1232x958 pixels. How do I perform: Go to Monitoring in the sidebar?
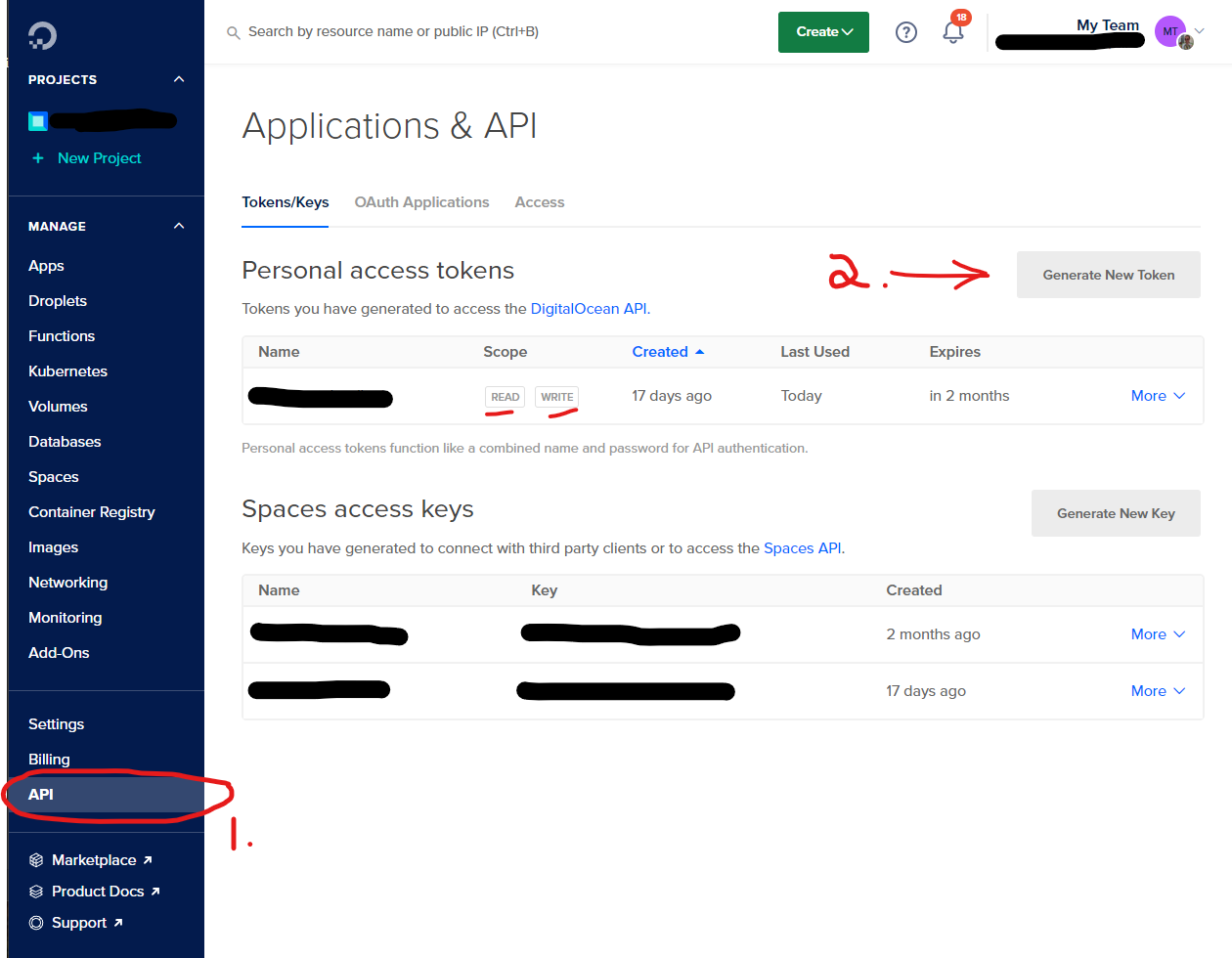(x=65, y=618)
